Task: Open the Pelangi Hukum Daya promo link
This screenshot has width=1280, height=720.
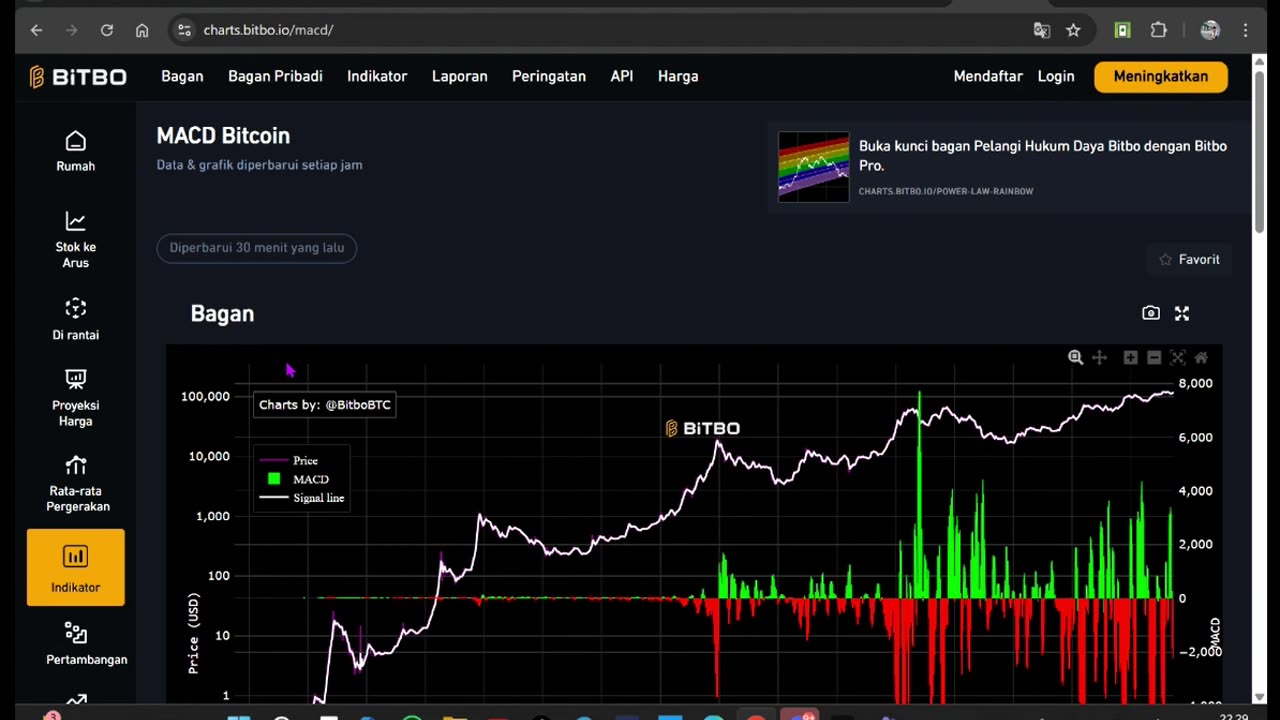Action: point(1043,155)
